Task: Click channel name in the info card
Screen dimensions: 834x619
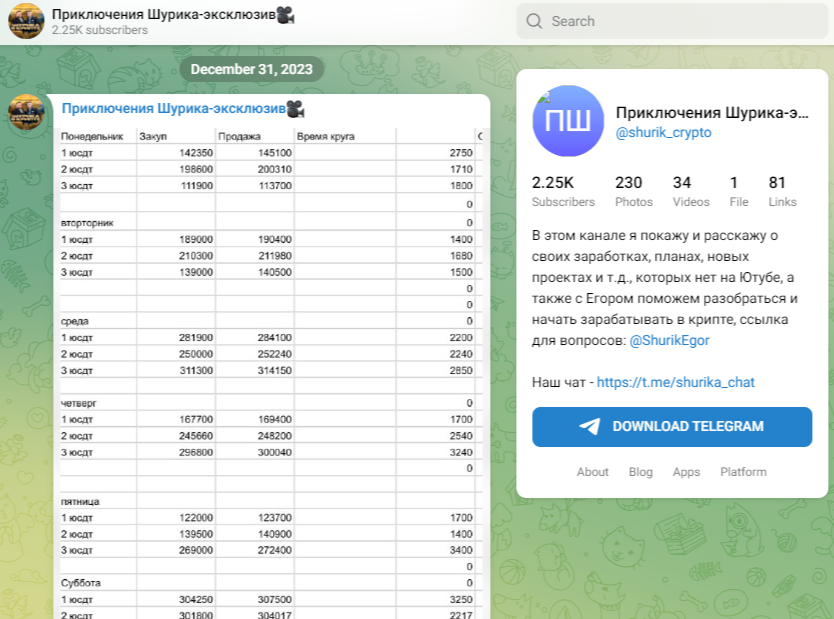Action: pyautogui.click(x=712, y=113)
